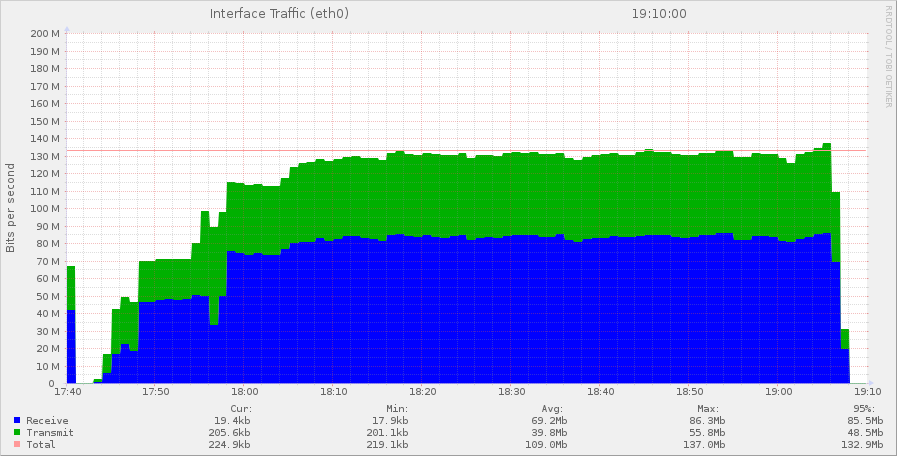Select the 18:00 time axis label
Screen dimensions: 897x456
tap(245, 392)
